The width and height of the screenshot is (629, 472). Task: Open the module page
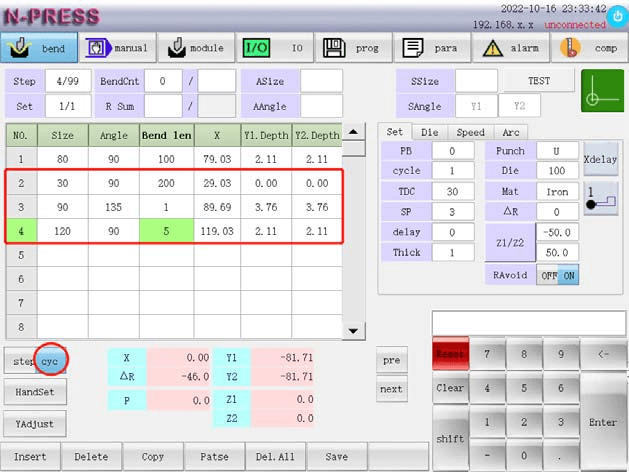(x=196, y=47)
